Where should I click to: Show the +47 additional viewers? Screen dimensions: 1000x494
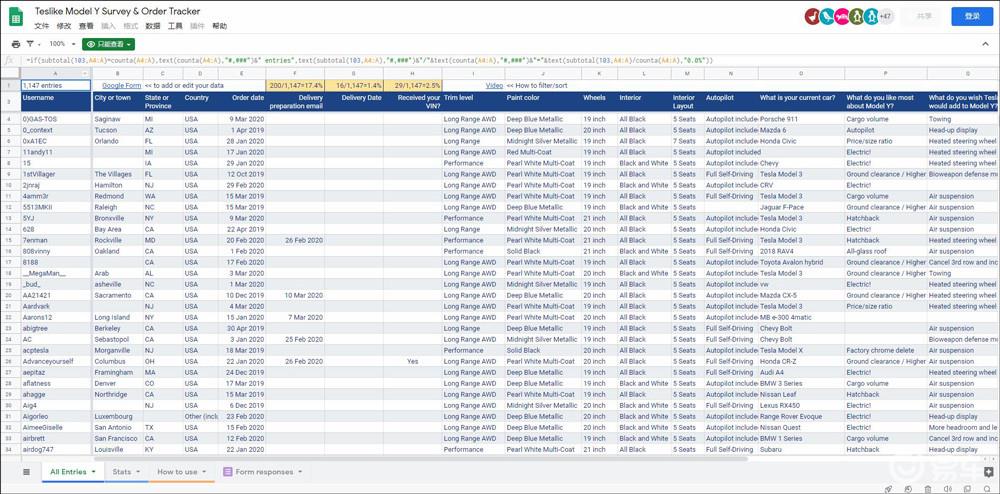886,17
